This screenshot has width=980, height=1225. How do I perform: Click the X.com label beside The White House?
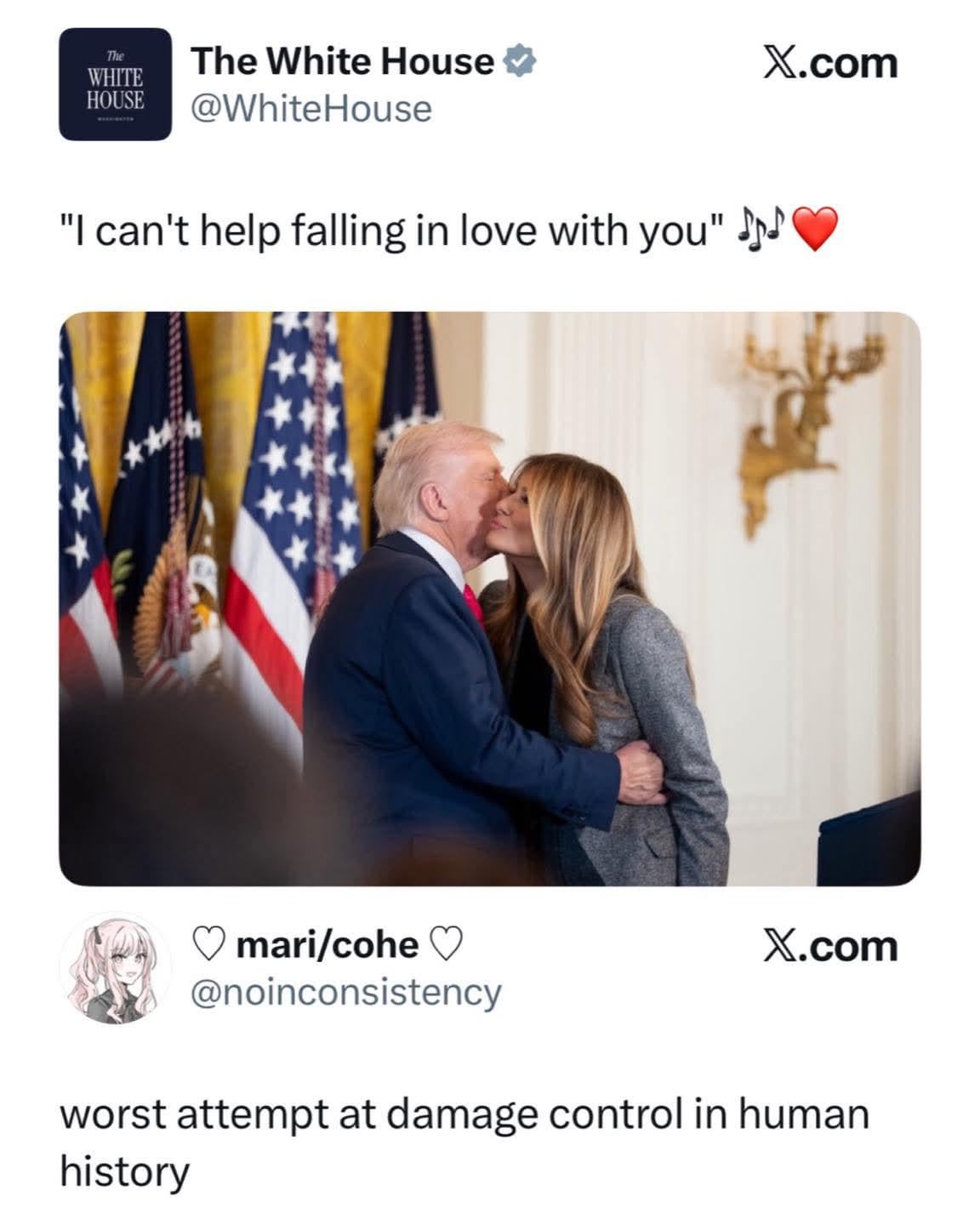click(x=828, y=63)
